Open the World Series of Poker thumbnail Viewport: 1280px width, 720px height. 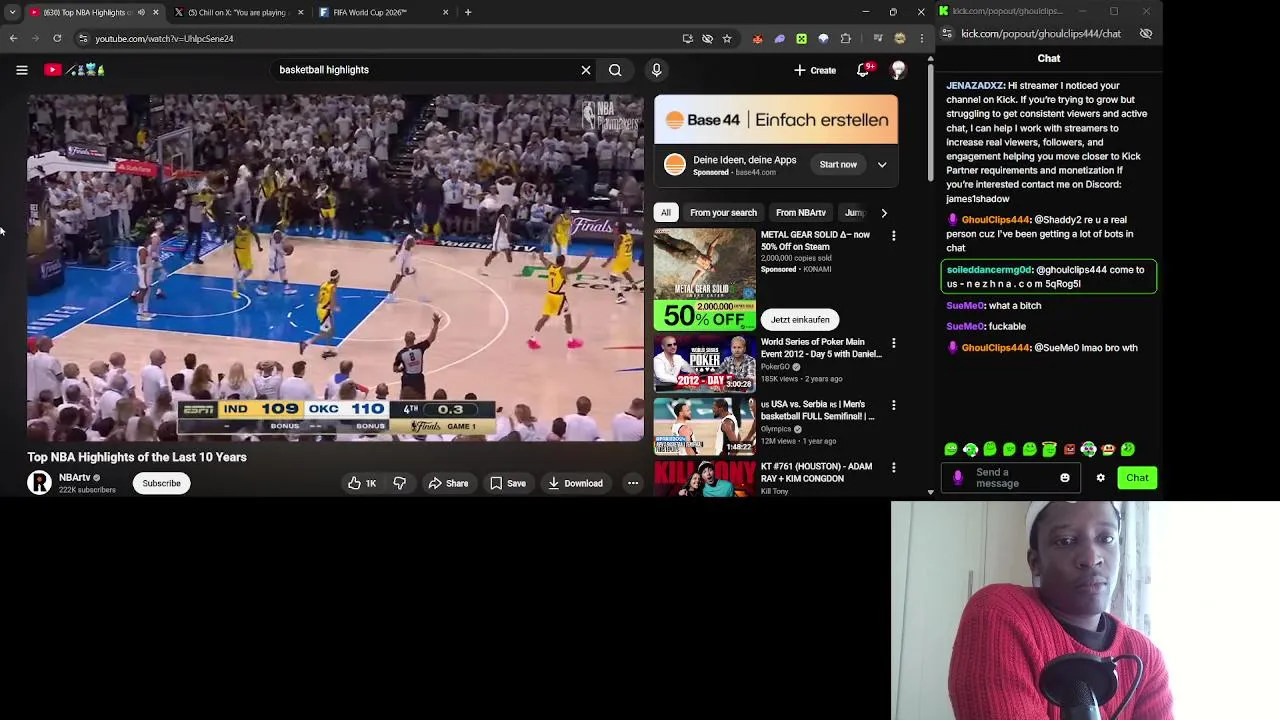pyautogui.click(x=705, y=365)
